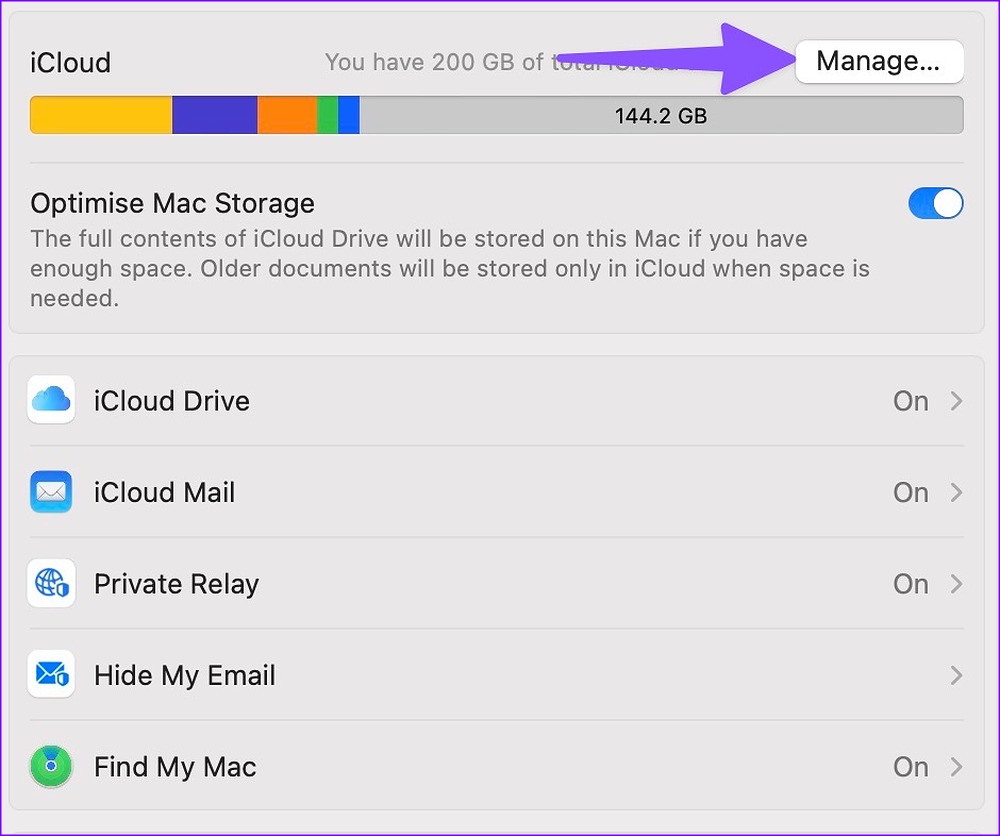Click the iCloud Mail On status
This screenshot has width=1000, height=836.
910,492
